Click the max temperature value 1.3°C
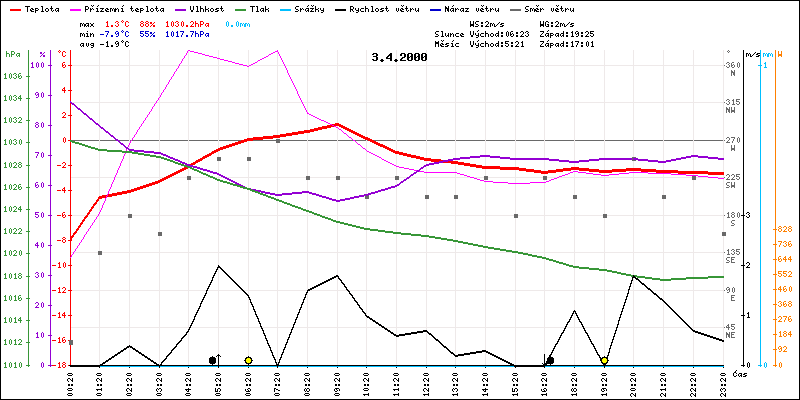Image resolution: width=800 pixels, height=400 pixels. pyautogui.click(x=118, y=22)
